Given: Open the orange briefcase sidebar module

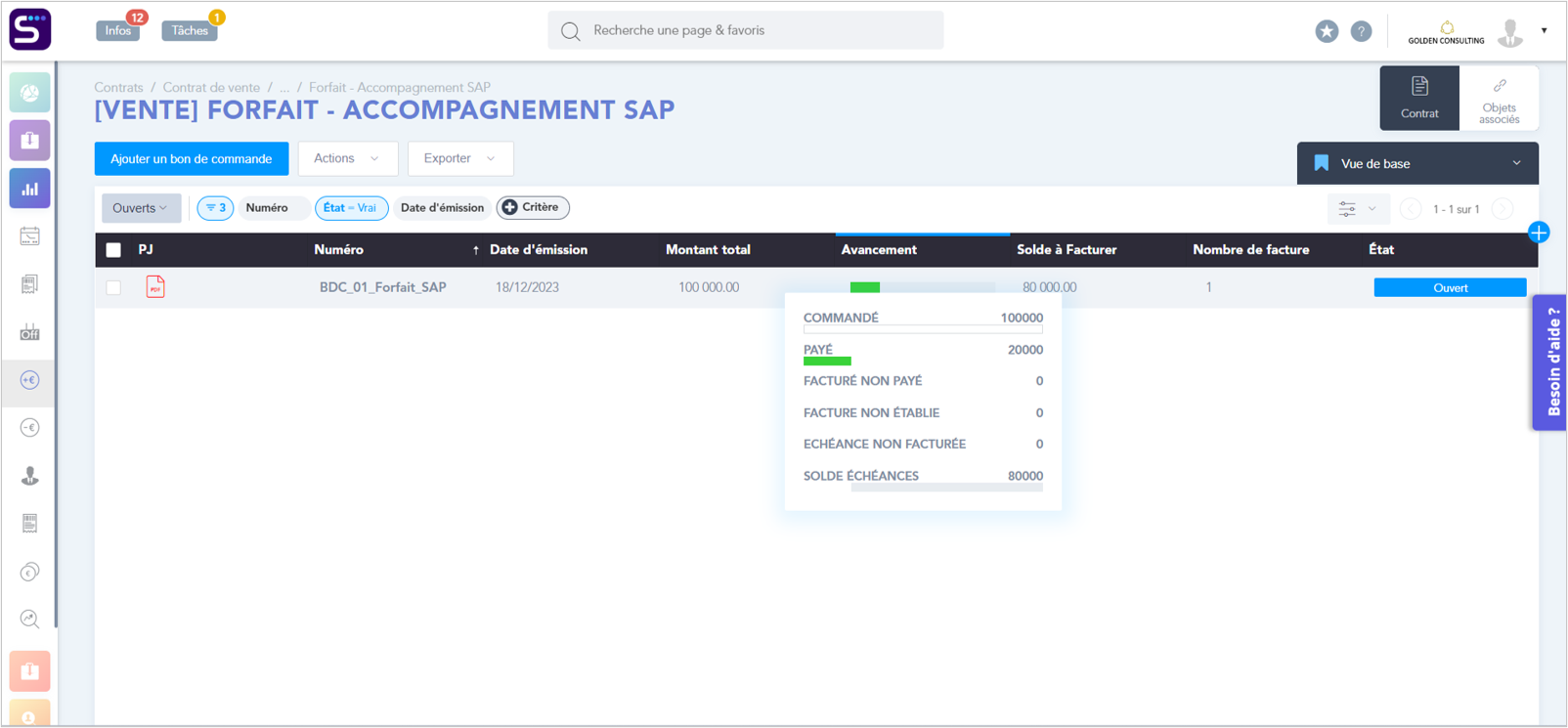Looking at the screenshot, I should (30, 671).
